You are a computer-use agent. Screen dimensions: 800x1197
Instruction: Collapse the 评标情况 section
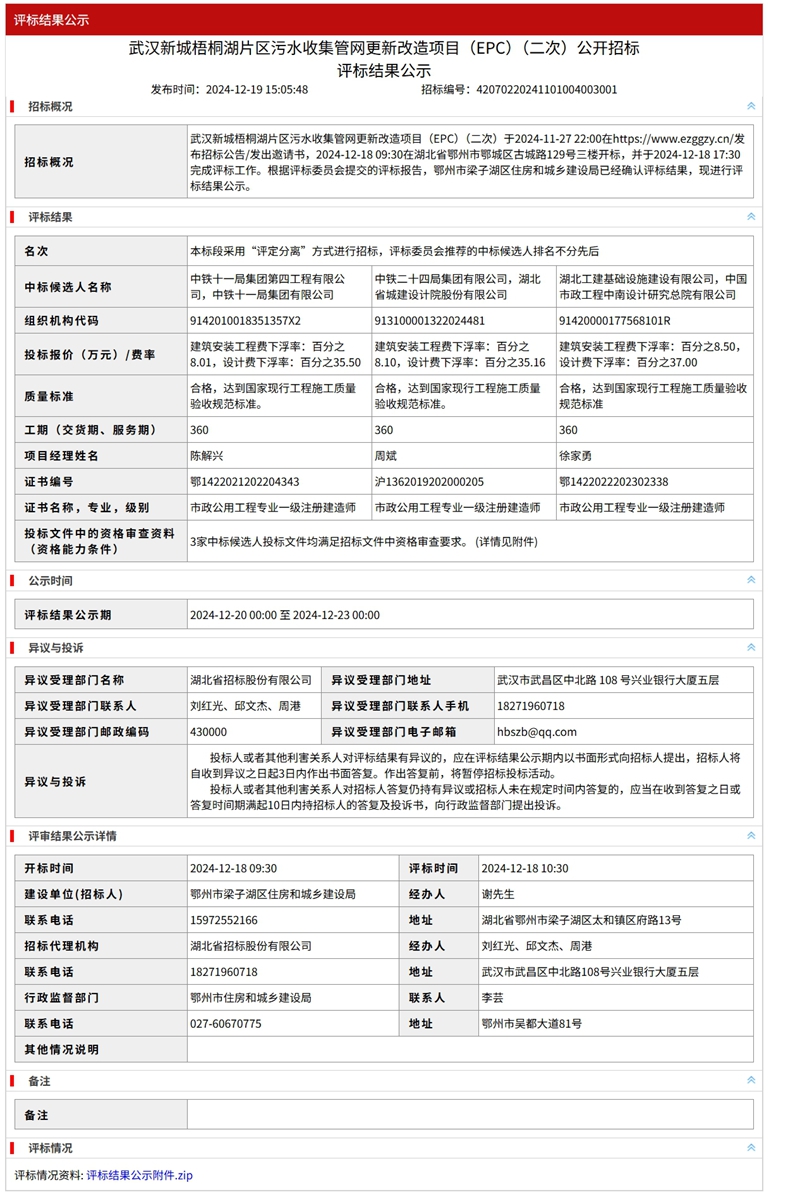point(750,1147)
